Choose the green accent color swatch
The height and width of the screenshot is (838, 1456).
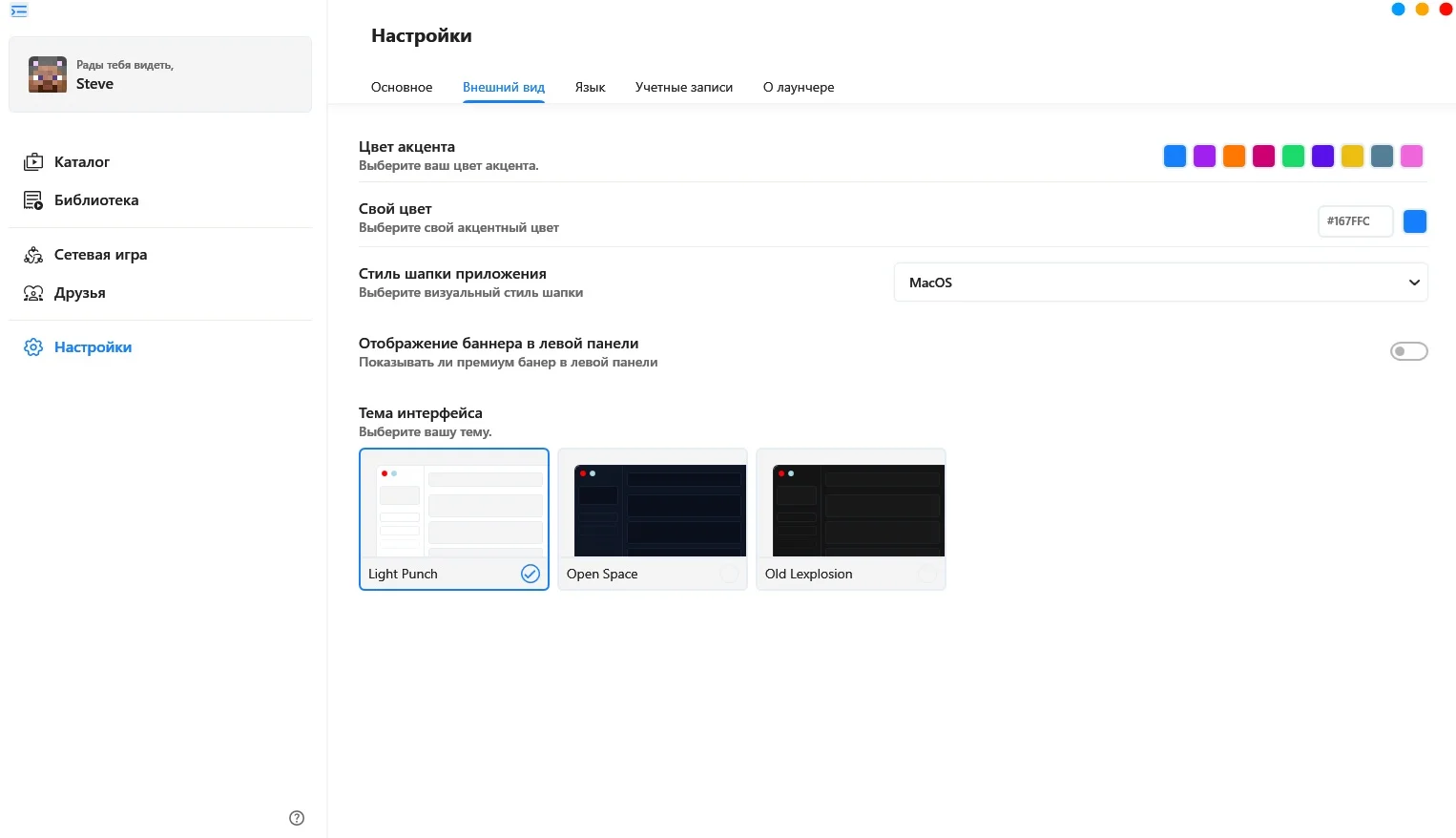coord(1293,157)
